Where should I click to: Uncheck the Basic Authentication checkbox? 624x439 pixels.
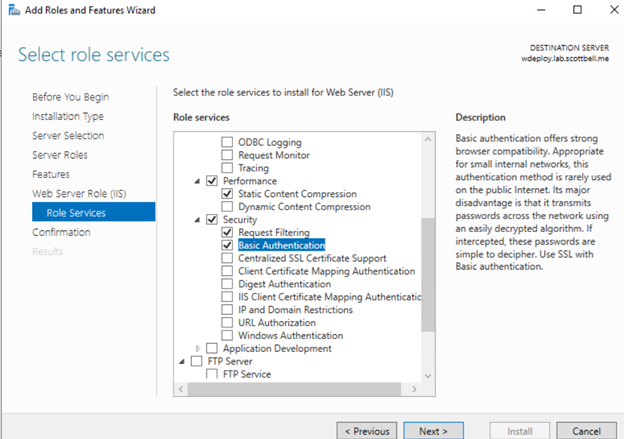click(228, 245)
